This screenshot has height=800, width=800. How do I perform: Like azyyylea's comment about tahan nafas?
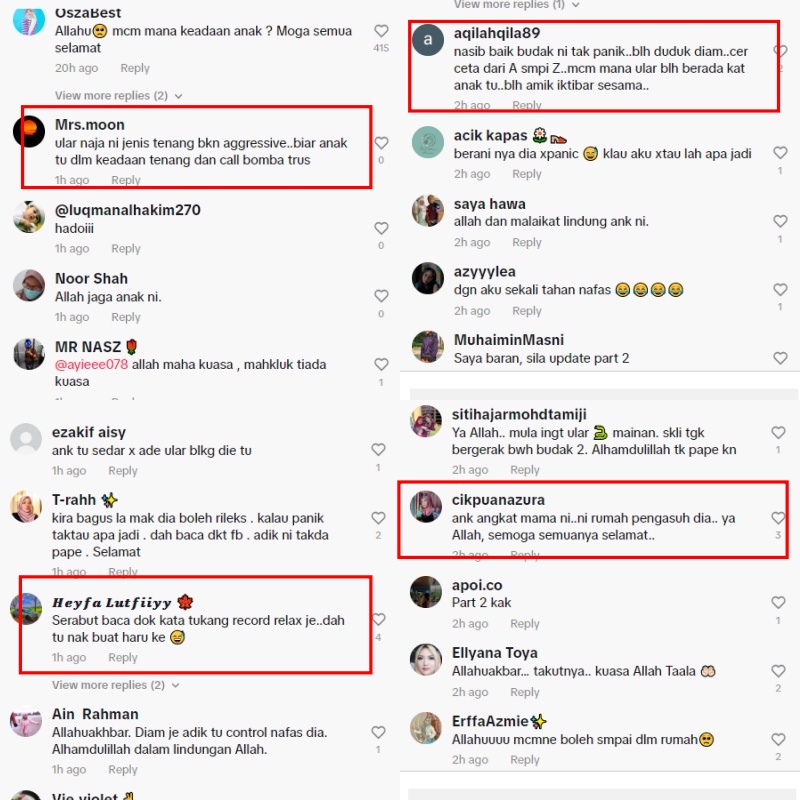[780, 289]
